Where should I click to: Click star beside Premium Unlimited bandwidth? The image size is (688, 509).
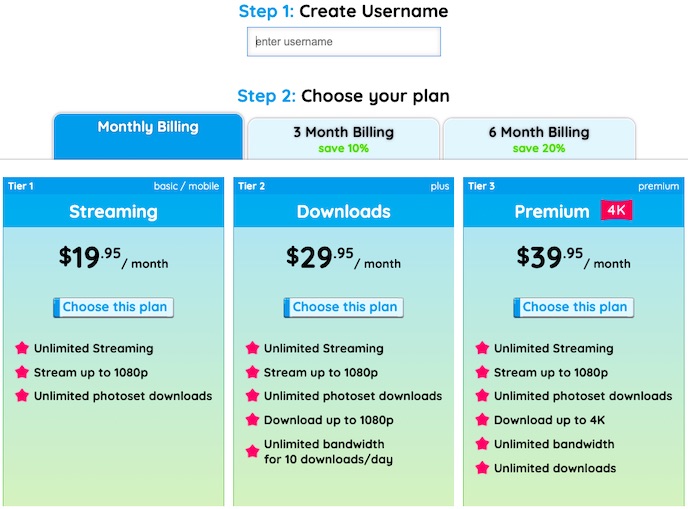coord(482,444)
